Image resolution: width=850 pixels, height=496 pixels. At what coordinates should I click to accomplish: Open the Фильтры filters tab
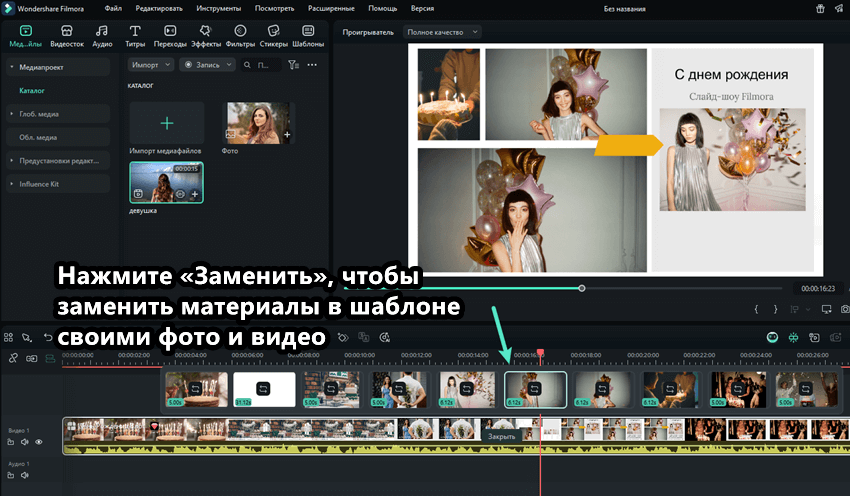[240, 36]
